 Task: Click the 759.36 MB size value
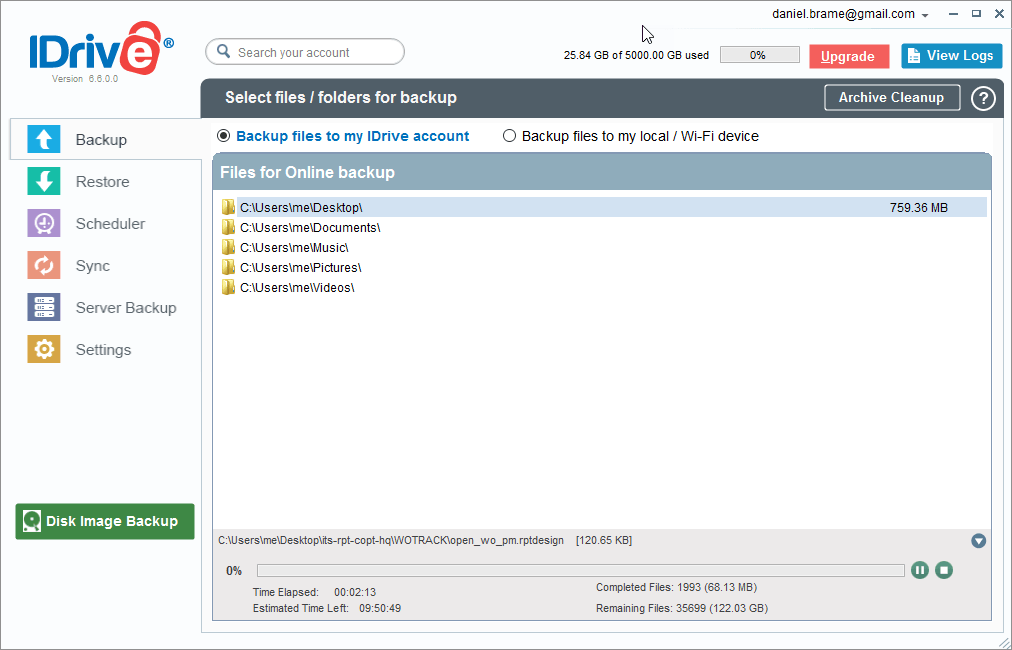click(x=918, y=208)
